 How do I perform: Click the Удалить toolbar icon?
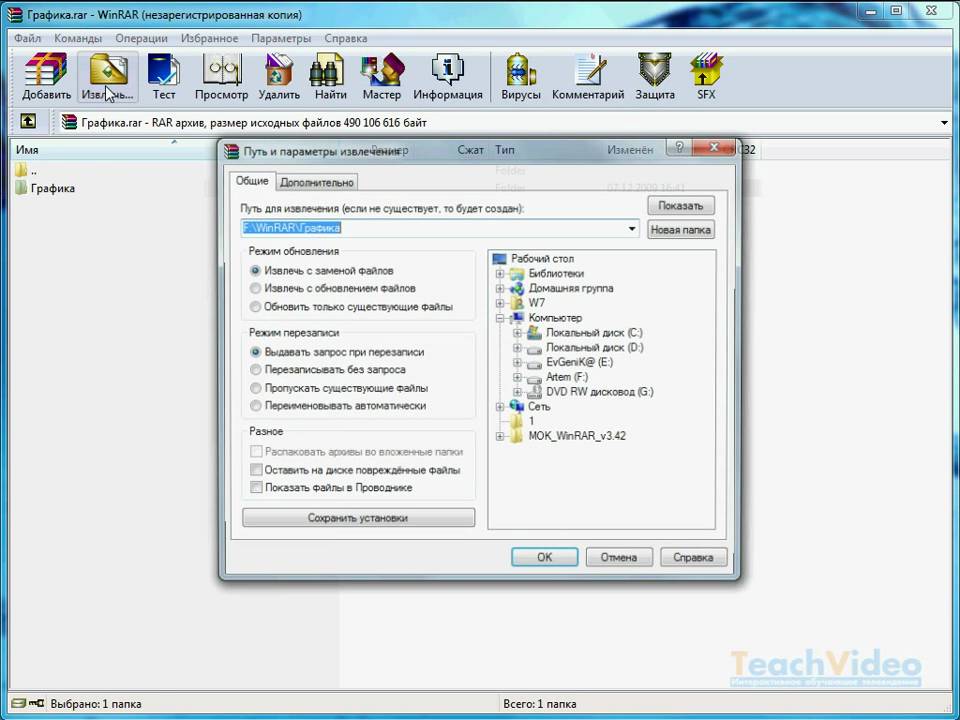click(279, 77)
